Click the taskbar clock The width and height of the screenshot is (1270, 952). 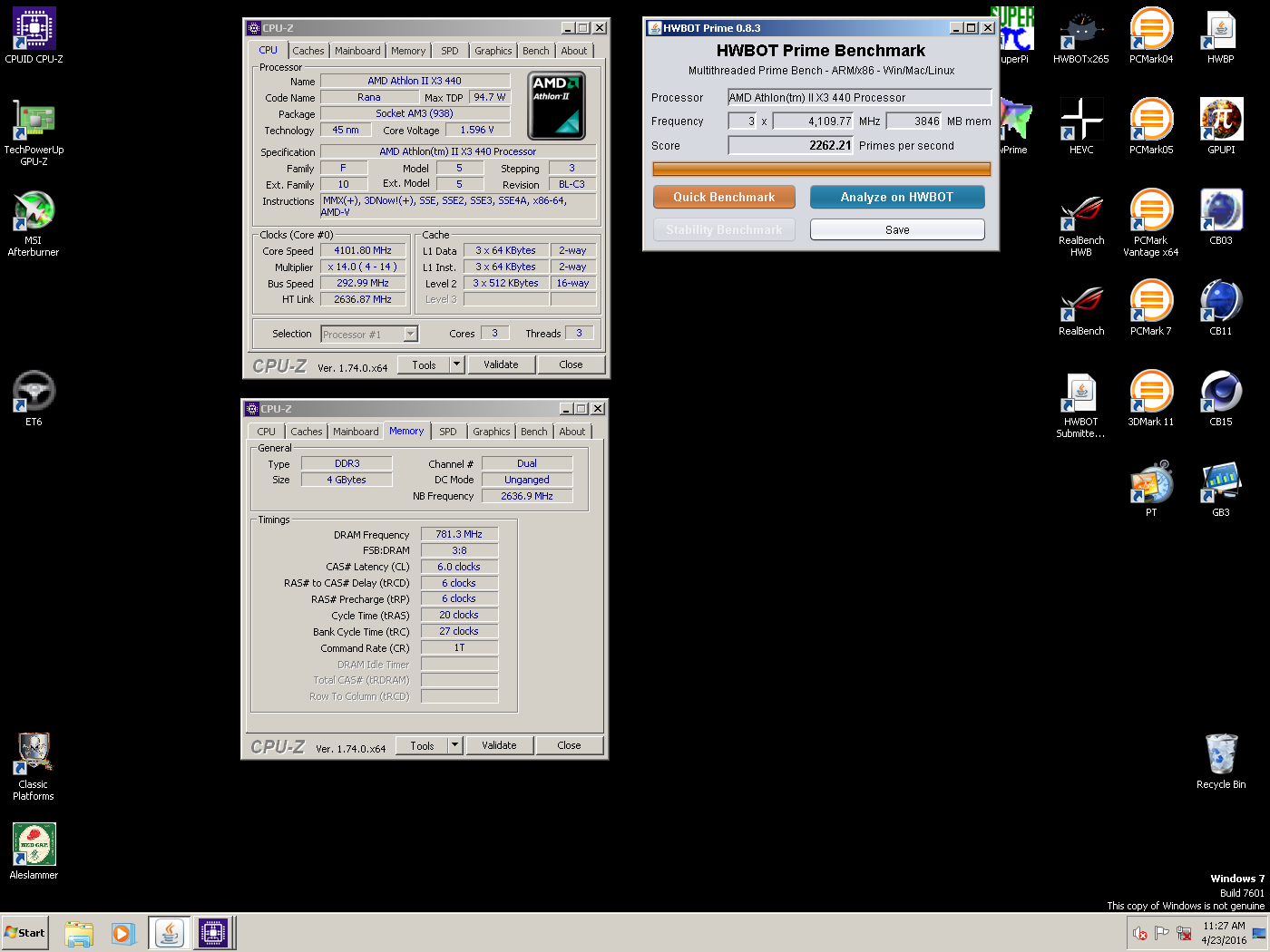pyautogui.click(x=1224, y=933)
